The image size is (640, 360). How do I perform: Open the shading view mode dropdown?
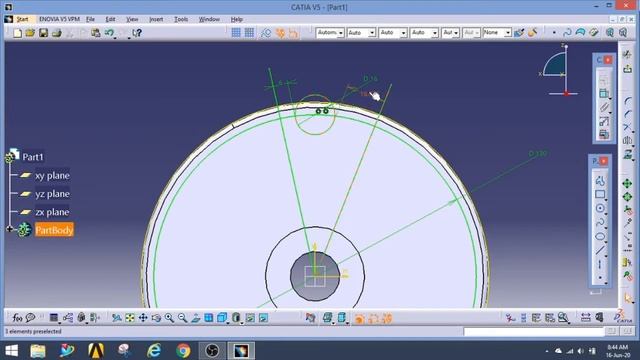236,318
